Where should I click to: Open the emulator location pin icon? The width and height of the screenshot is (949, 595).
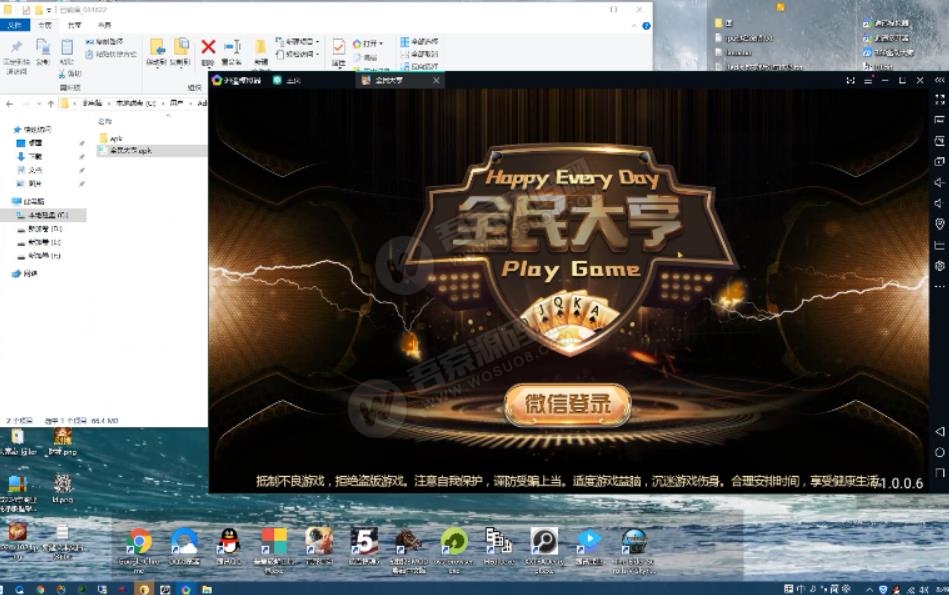939,224
